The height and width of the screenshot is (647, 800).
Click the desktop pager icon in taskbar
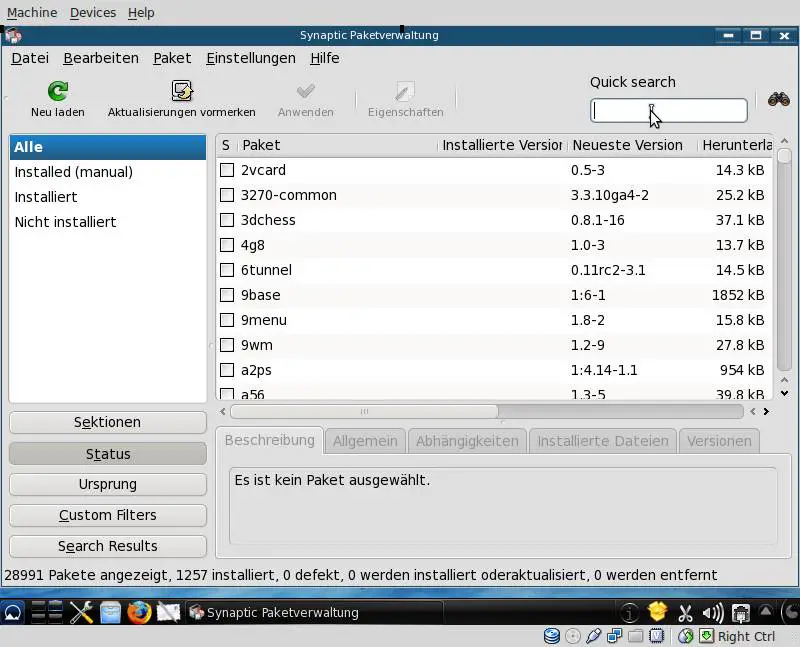pyautogui.click(x=46, y=612)
